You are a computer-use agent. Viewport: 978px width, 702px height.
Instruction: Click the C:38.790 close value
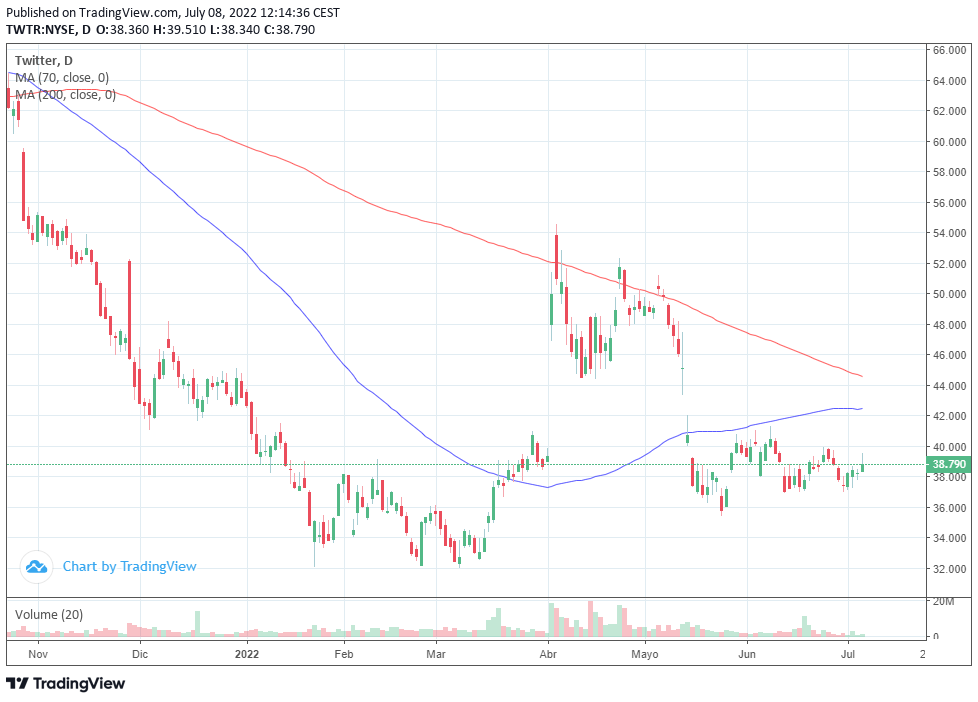coord(289,29)
